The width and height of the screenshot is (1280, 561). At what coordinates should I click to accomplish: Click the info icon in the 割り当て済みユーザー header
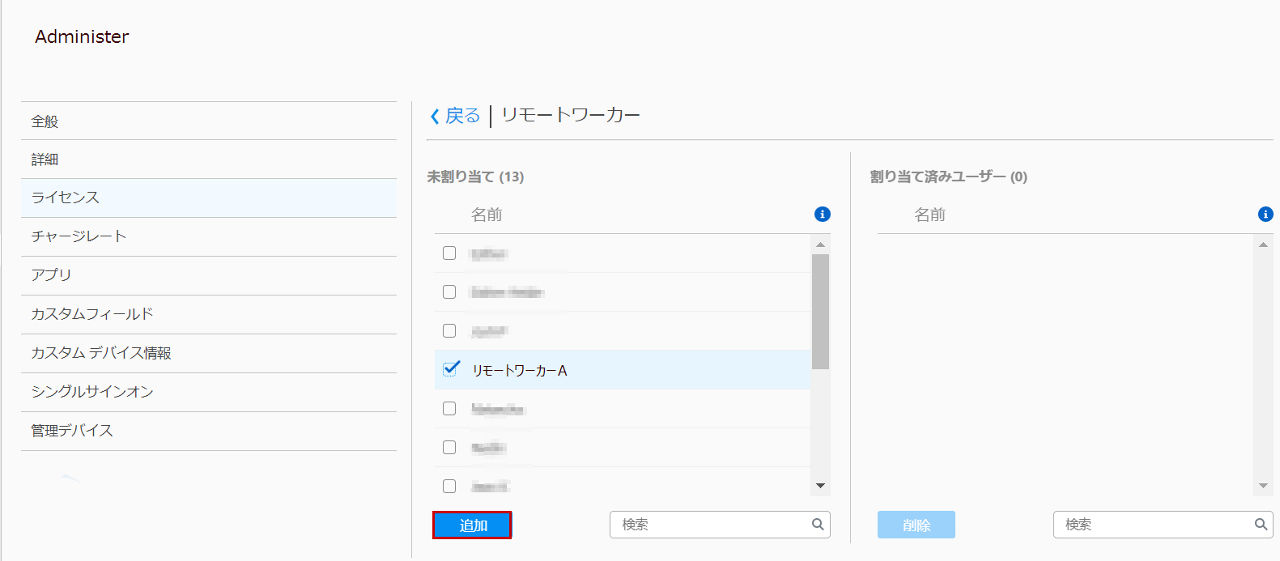pos(1265,214)
